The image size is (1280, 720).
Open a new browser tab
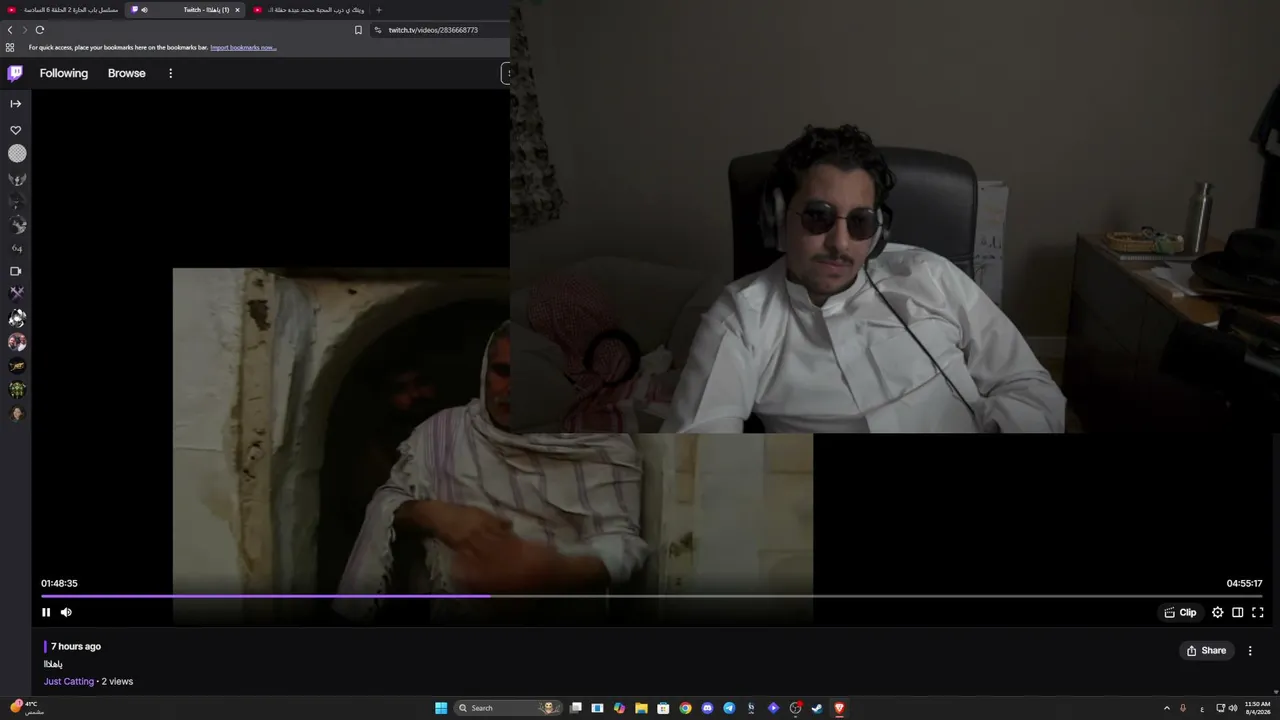tap(379, 10)
